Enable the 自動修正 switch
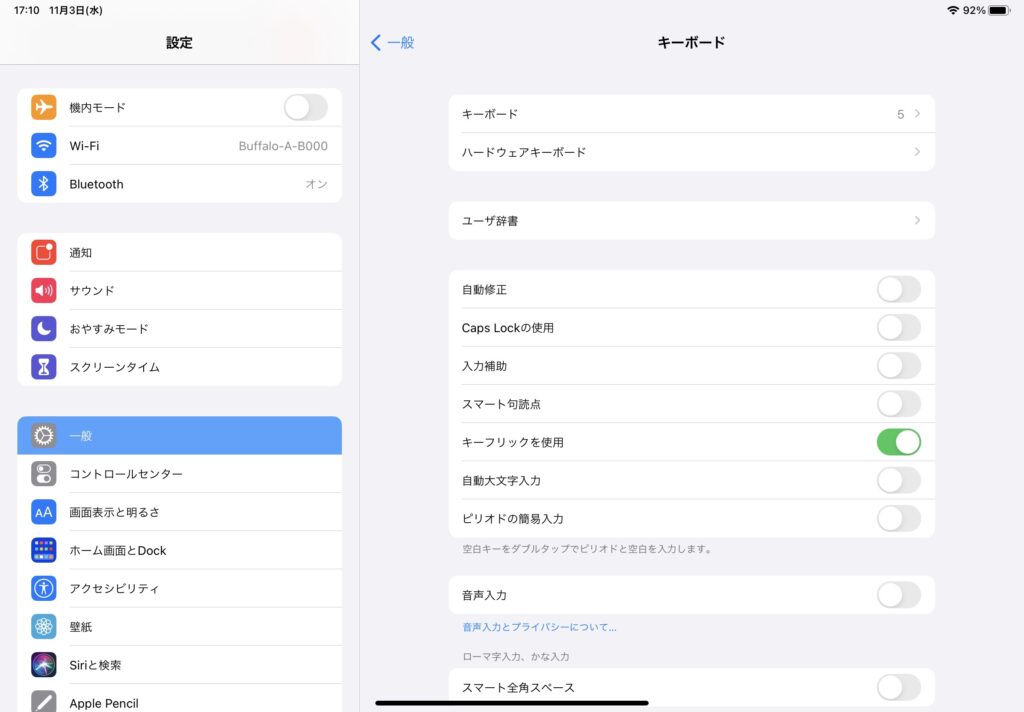 pyautogui.click(x=898, y=290)
